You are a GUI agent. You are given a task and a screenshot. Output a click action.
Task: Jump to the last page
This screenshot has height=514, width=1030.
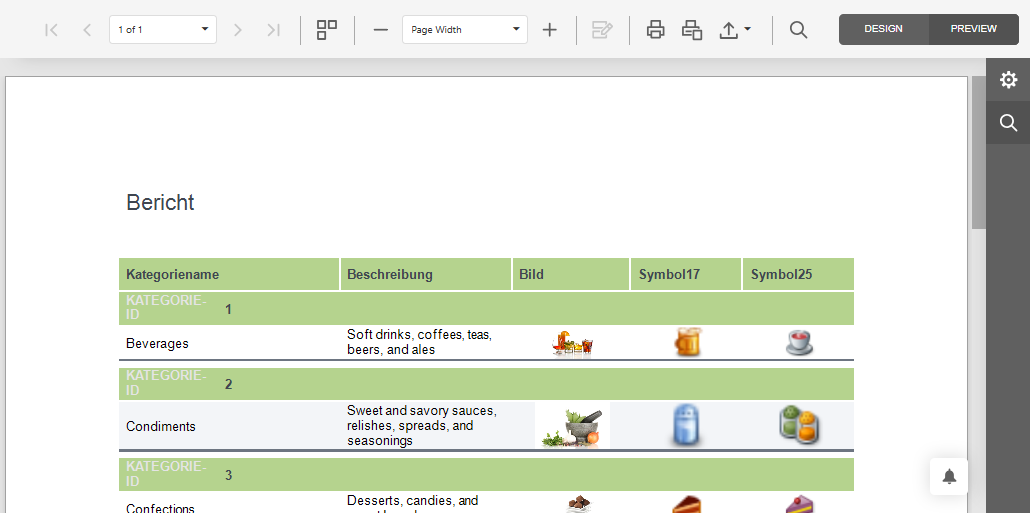point(273,30)
